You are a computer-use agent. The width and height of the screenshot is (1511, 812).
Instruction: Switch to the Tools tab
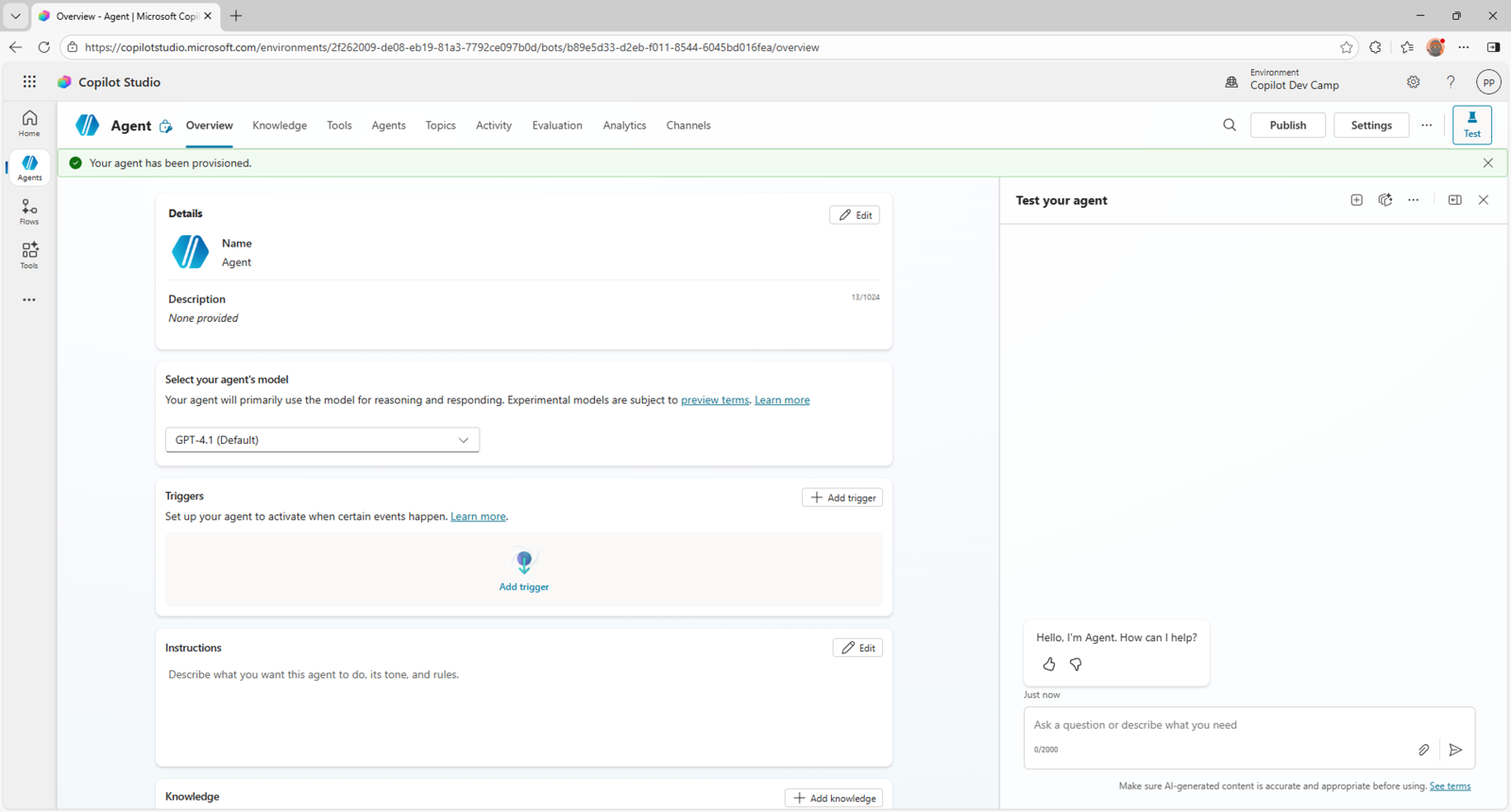[x=339, y=126]
